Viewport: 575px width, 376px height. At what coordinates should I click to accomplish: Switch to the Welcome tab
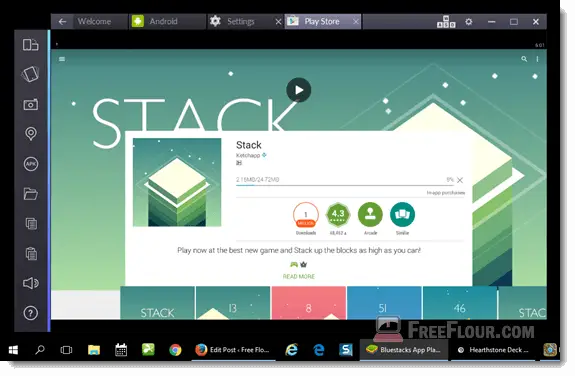[94, 22]
